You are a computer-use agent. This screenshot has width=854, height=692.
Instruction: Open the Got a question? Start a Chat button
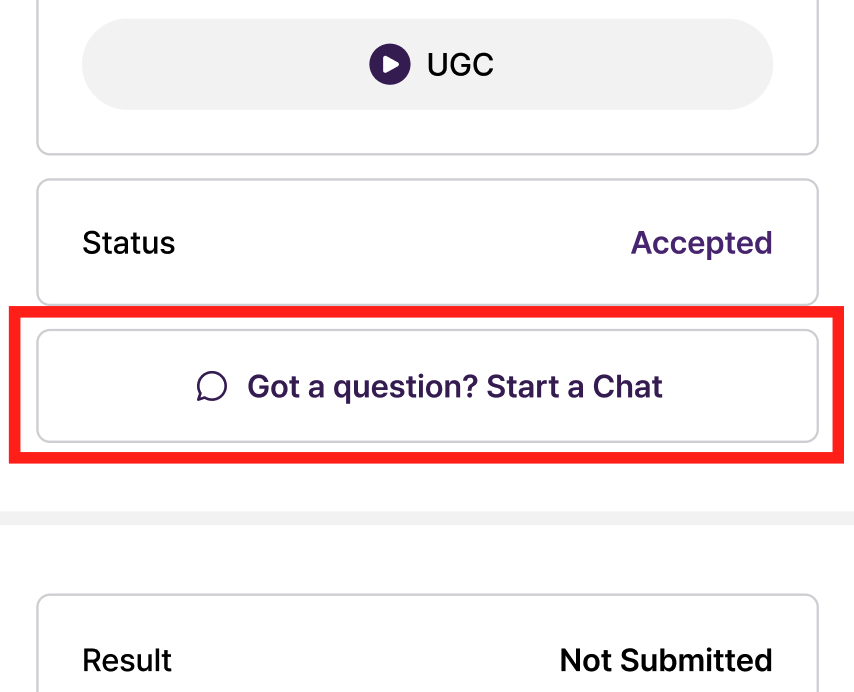tap(427, 386)
